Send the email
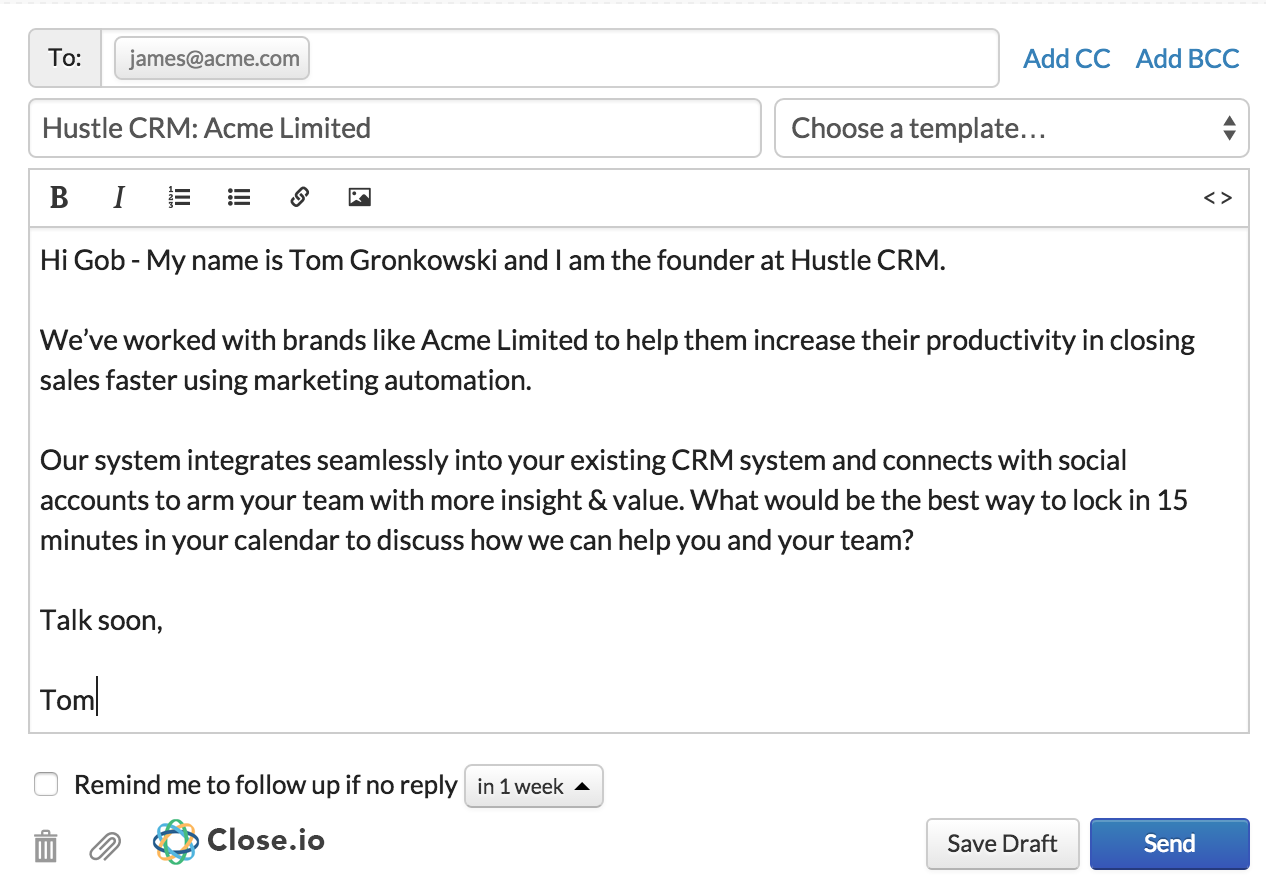The image size is (1266, 886). [x=1170, y=844]
